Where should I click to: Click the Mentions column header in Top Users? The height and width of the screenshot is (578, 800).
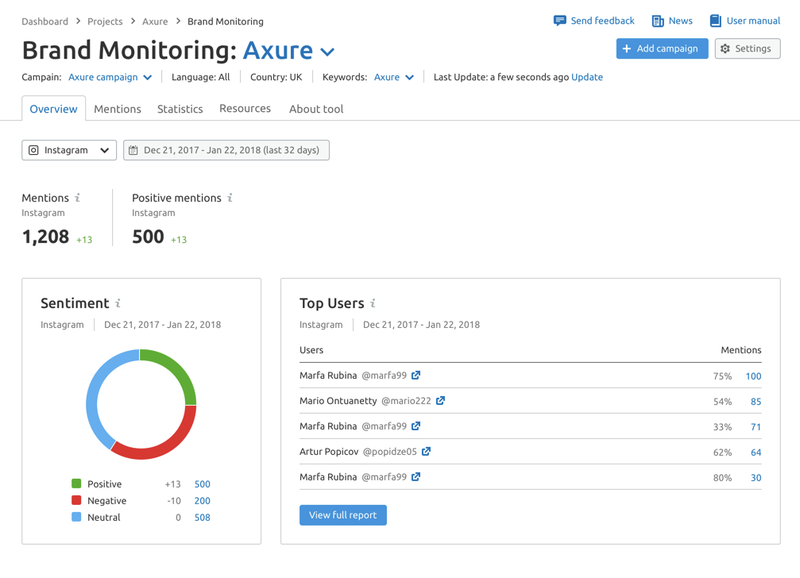(741, 350)
